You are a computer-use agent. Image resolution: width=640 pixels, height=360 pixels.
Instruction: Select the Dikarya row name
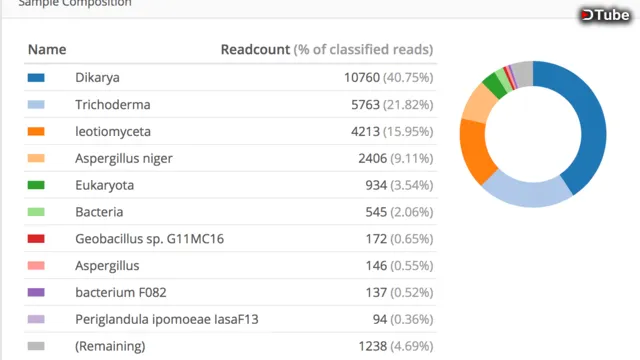click(97, 78)
